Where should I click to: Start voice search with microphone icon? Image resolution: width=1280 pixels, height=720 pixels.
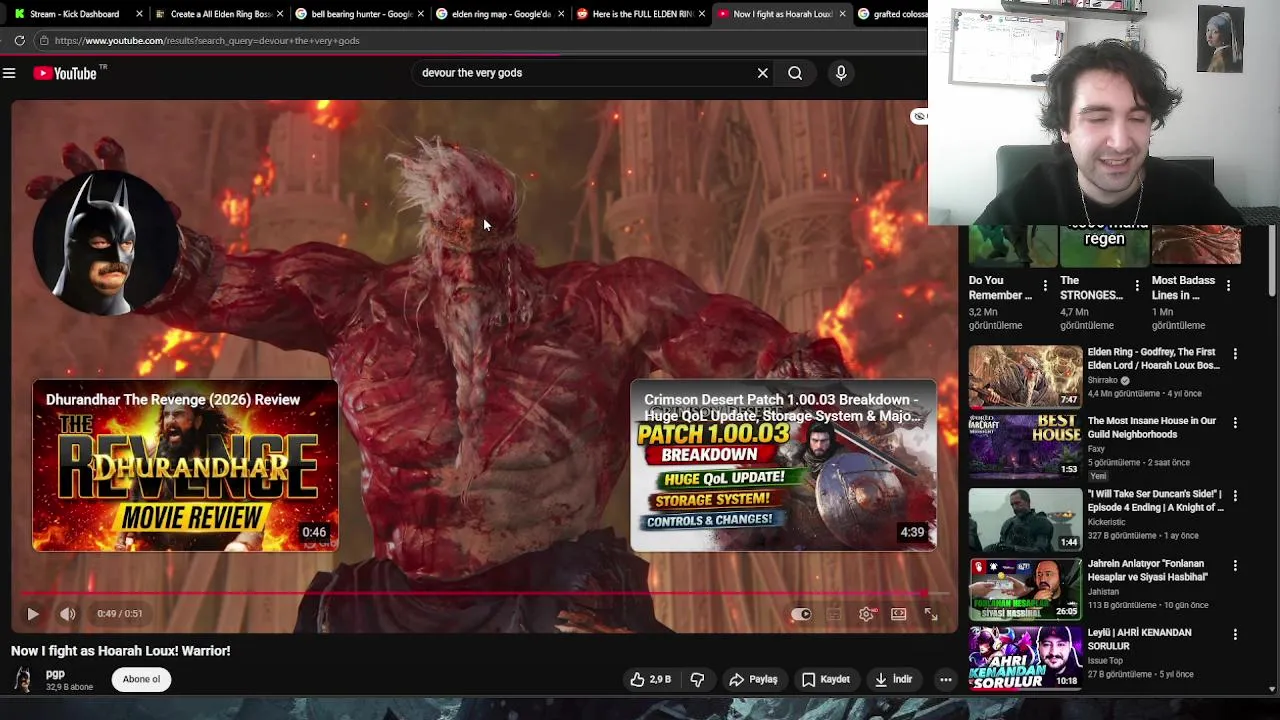841,73
